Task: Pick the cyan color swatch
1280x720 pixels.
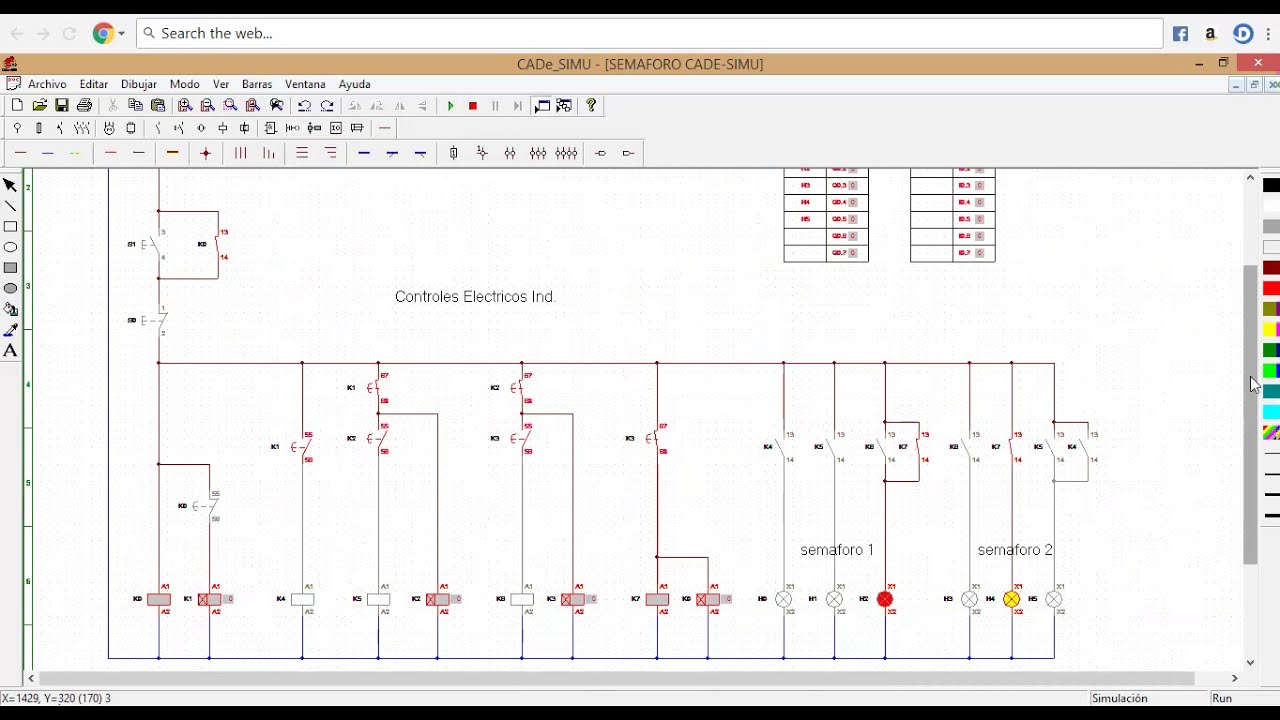Action: [x=1271, y=412]
